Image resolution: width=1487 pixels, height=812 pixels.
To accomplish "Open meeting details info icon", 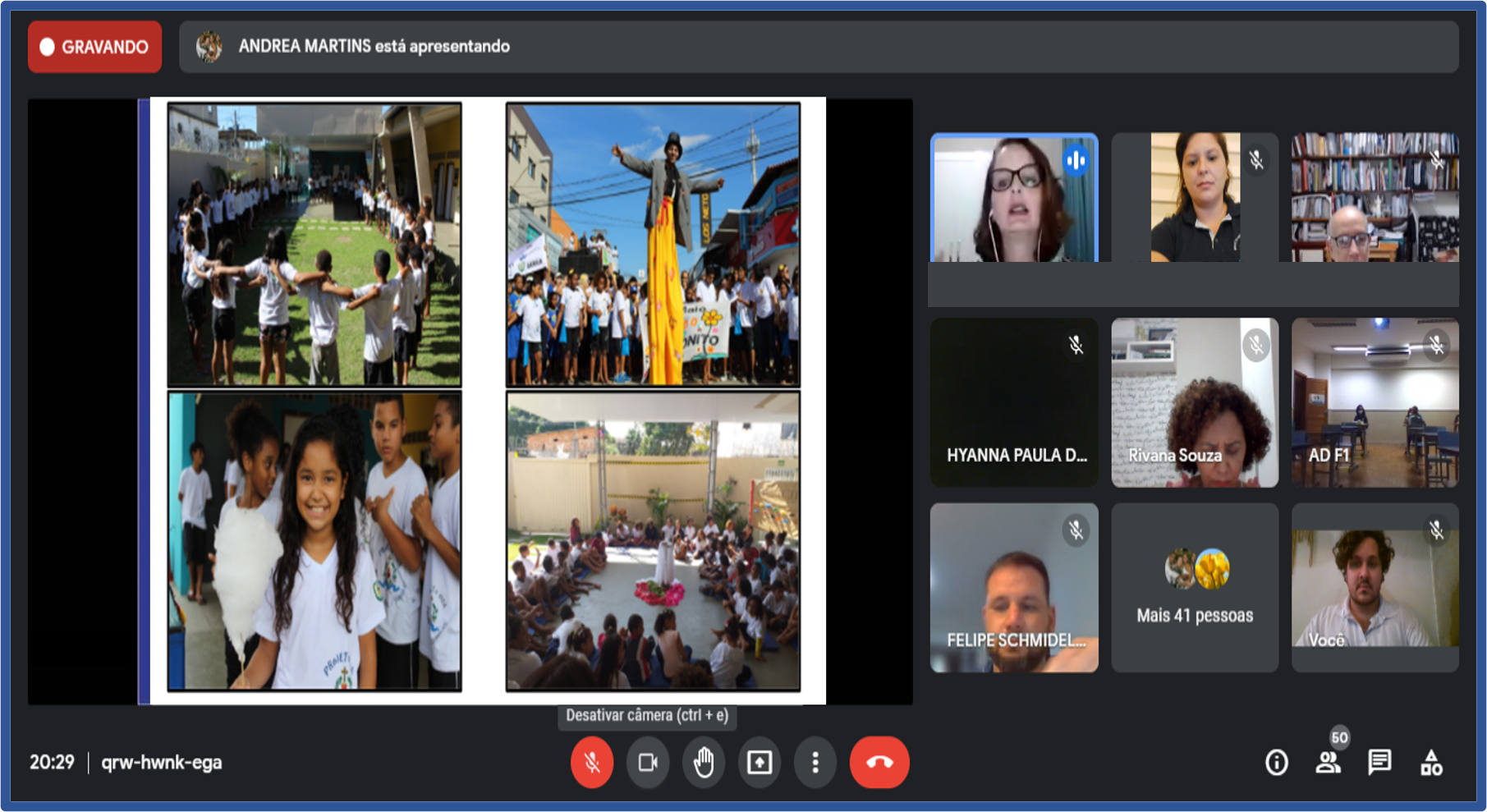I will pos(1276,763).
